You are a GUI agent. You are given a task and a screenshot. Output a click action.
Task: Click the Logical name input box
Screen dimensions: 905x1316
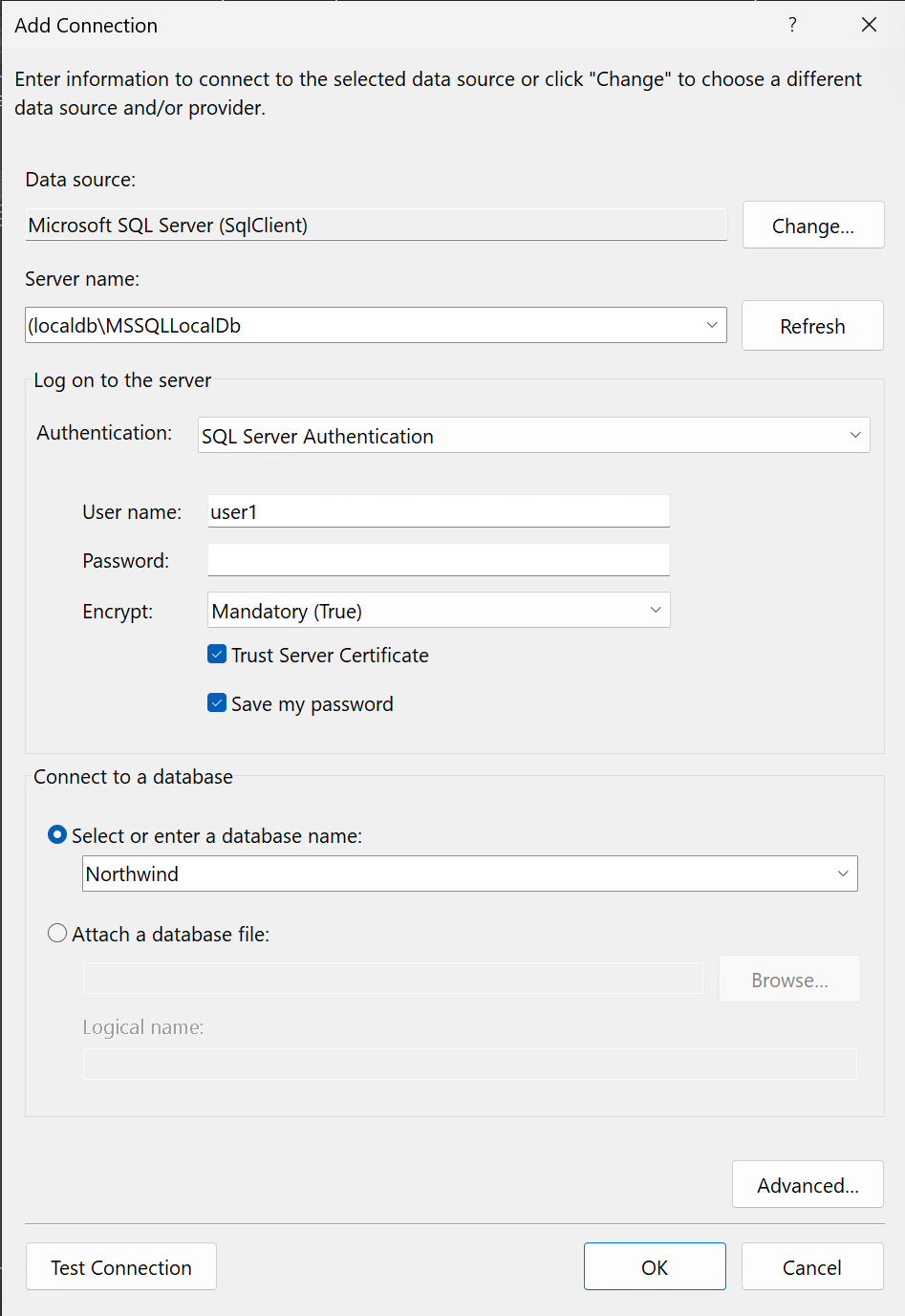tap(469, 1064)
